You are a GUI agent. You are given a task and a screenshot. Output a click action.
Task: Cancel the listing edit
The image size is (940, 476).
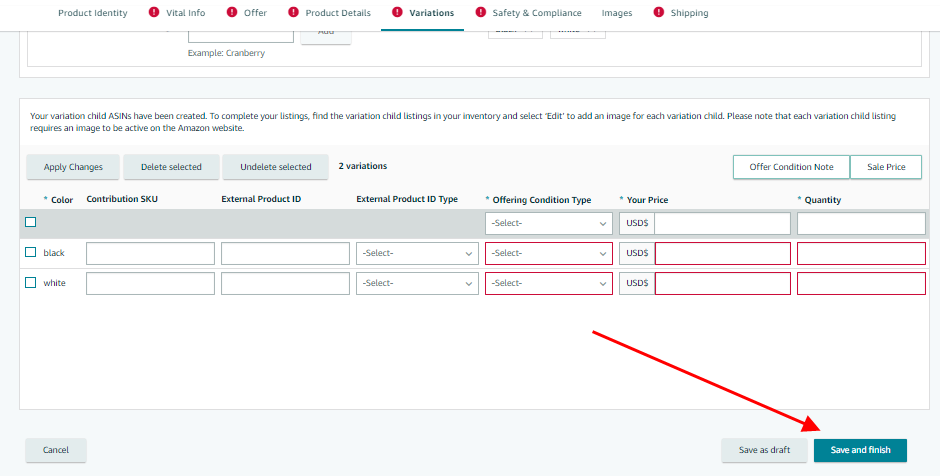(x=56, y=450)
